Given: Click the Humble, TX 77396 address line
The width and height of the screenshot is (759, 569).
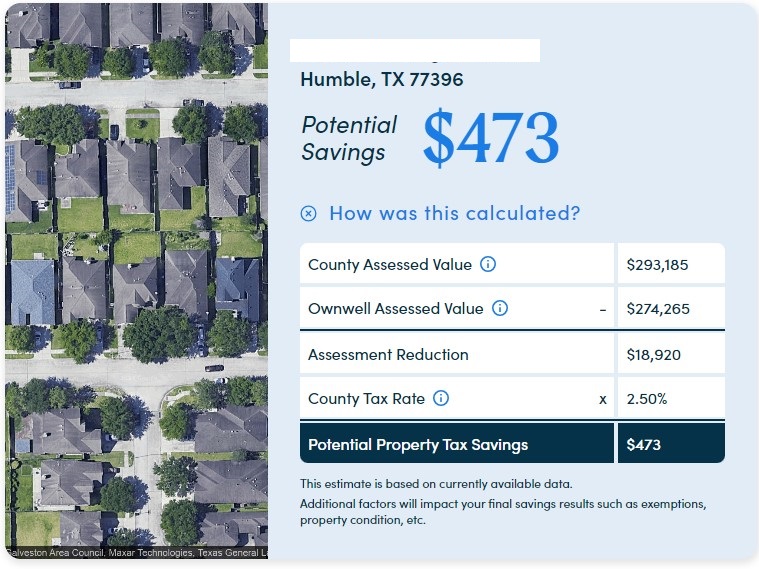Looking at the screenshot, I should 382,79.
